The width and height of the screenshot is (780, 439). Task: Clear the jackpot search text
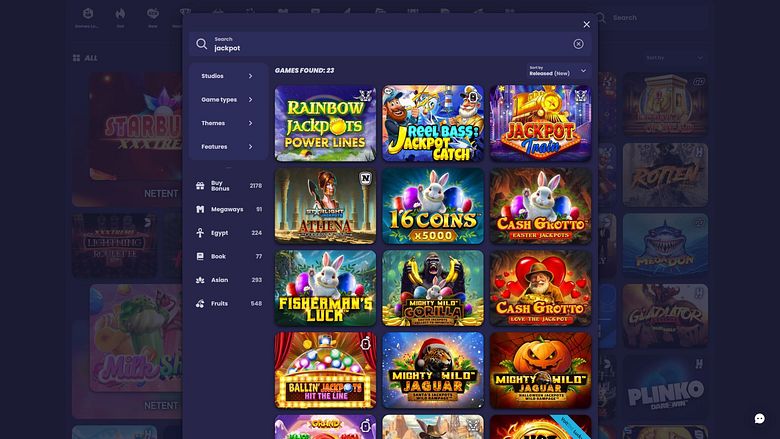click(578, 44)
